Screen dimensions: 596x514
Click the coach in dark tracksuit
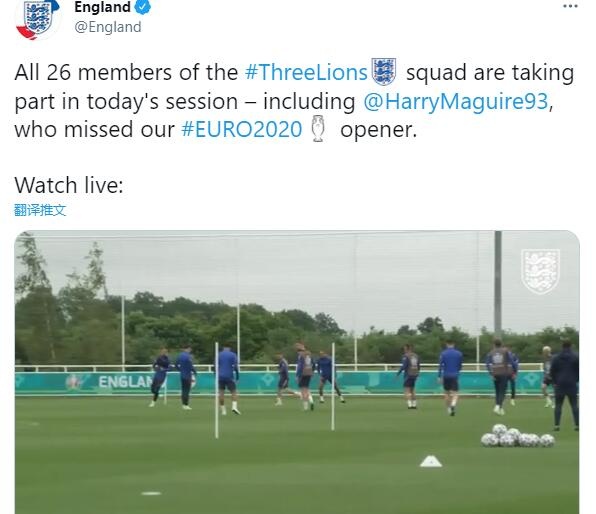pyautogui.click(x=565, y=386)
